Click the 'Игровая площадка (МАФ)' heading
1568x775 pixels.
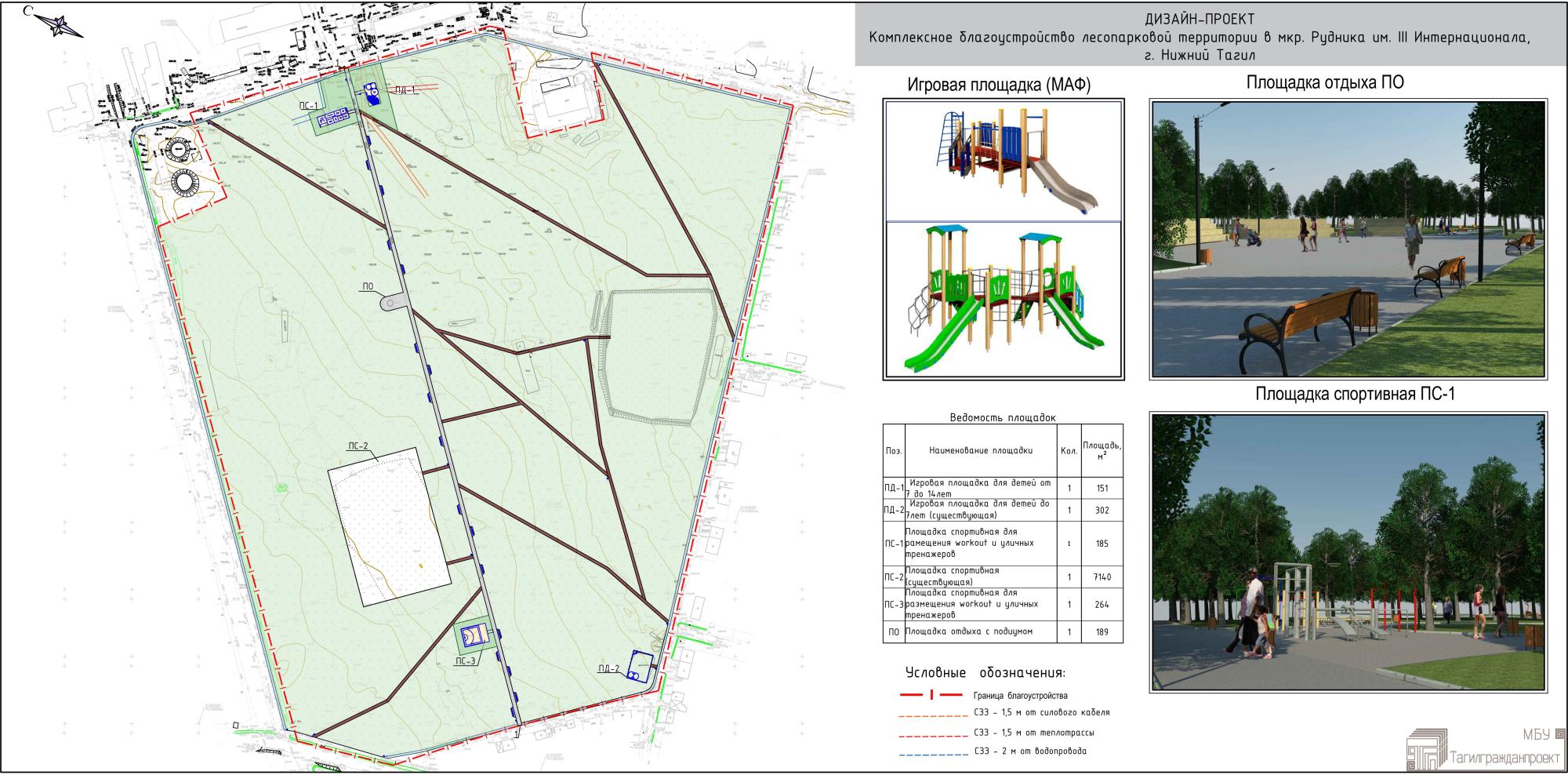pyautogui.click(x=999, y=86)
